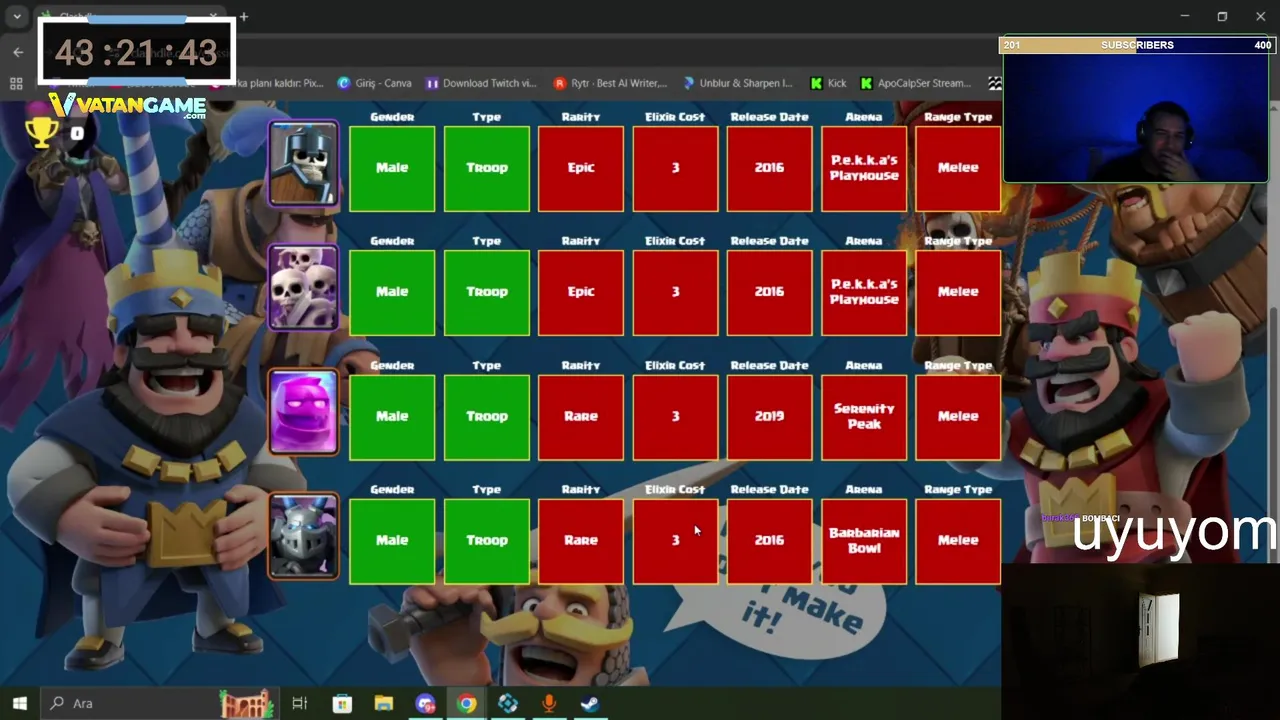Click the purple Elixir Golem card thumbnail
This screenshot has width=1280, height=720.
[x=303, y=413]
